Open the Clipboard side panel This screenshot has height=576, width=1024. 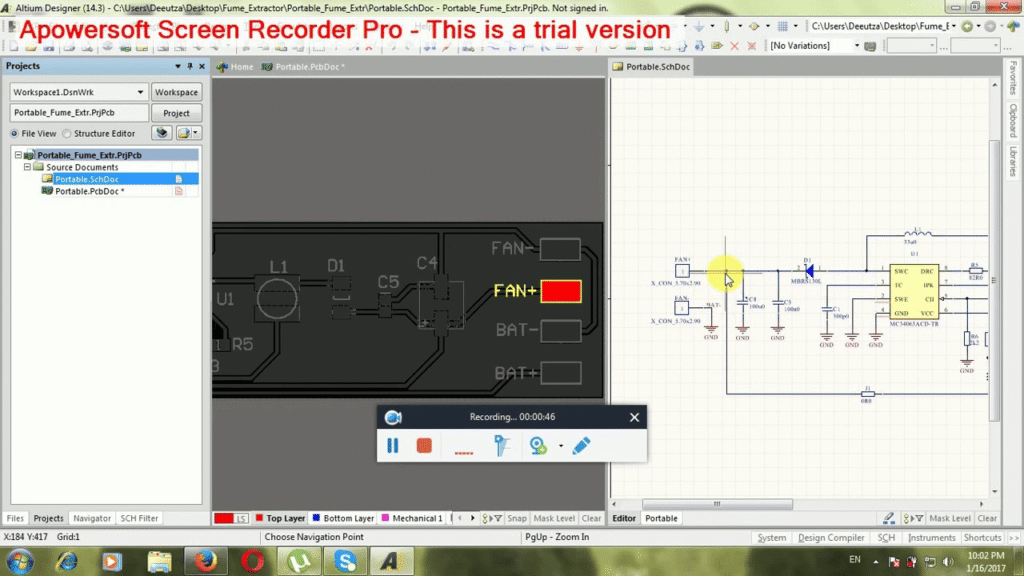[1013, 120]
